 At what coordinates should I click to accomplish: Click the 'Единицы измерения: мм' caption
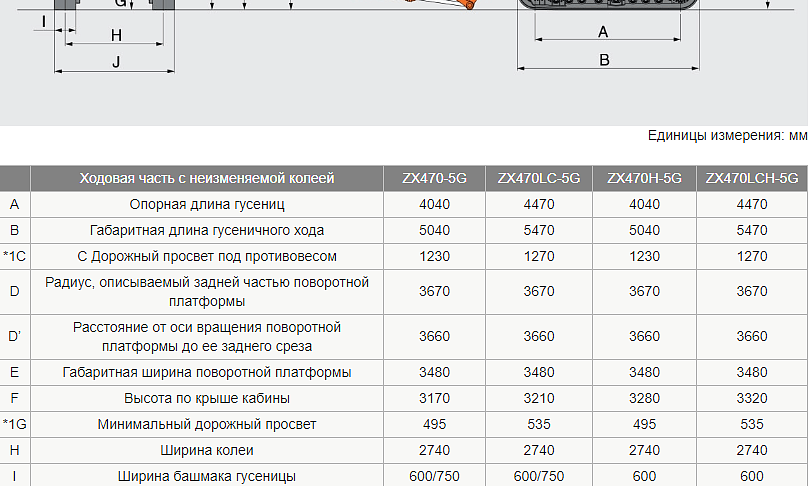[727, 135]
